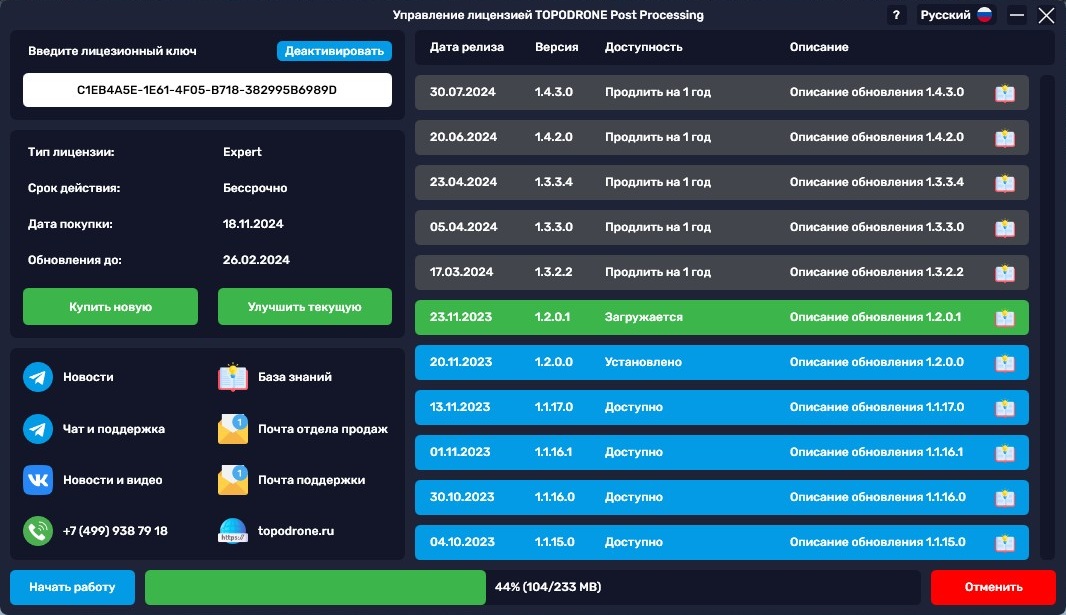Screen dimensions: 1066x615
Task: Open the changelog book icon for version 1.1.17.0
Action: point(1005,408)
